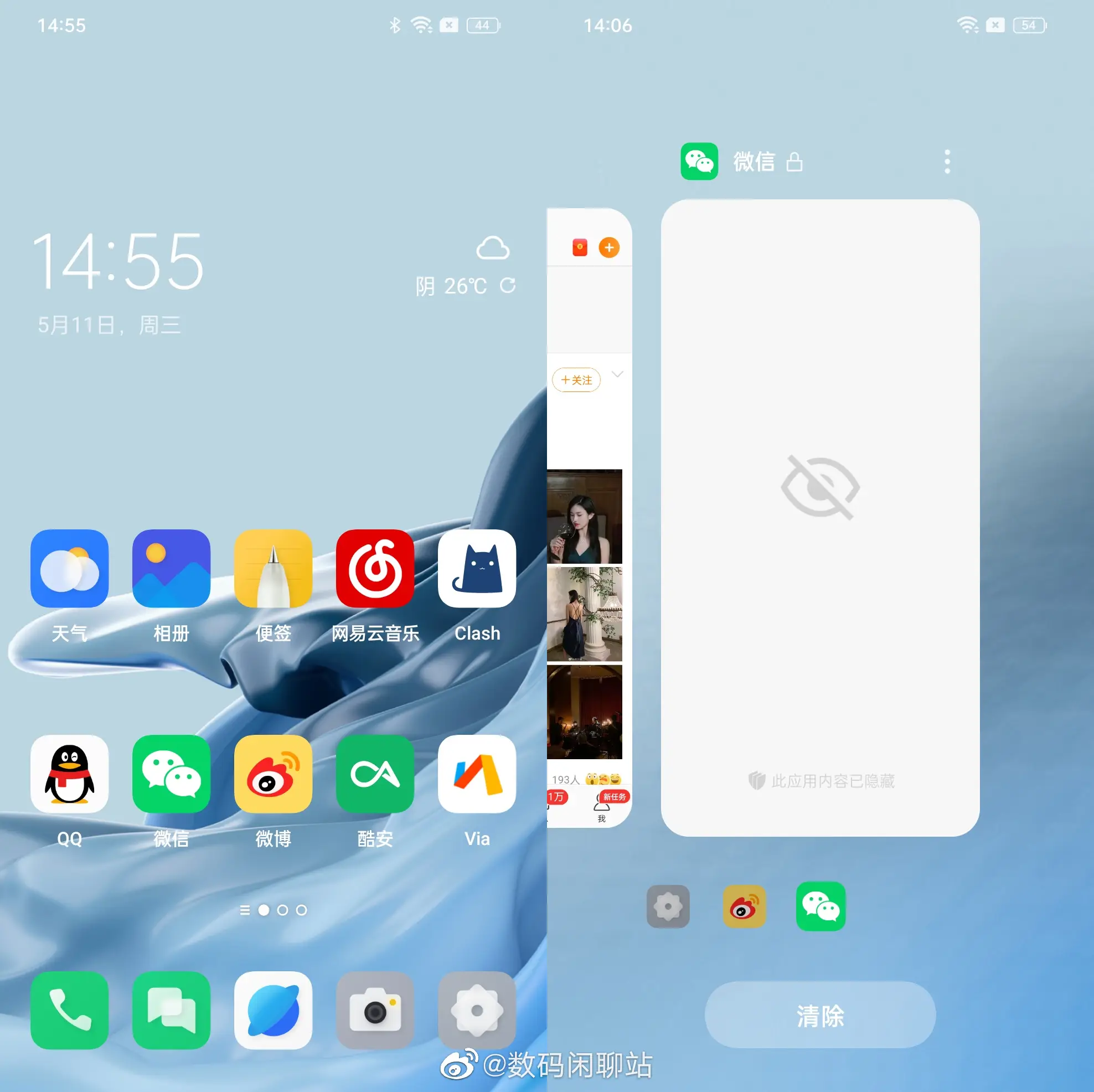Lock WeChat in recent apps
This screenshot has width=1094, height=1092.
800,163
